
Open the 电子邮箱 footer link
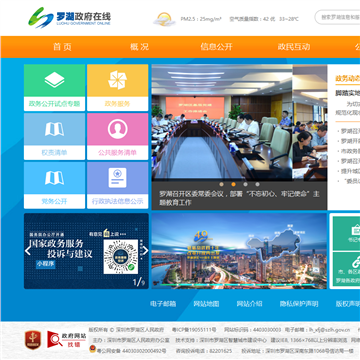163,304
